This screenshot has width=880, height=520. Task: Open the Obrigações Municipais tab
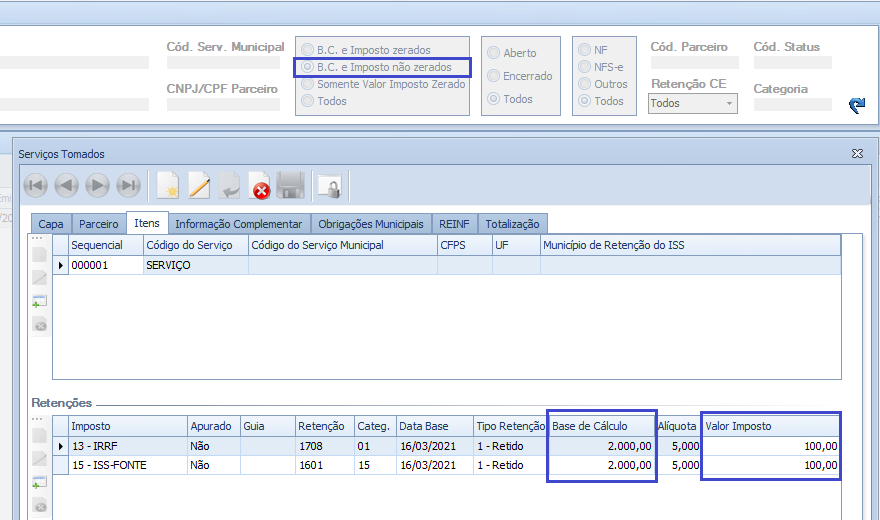[x=371, y=224]
